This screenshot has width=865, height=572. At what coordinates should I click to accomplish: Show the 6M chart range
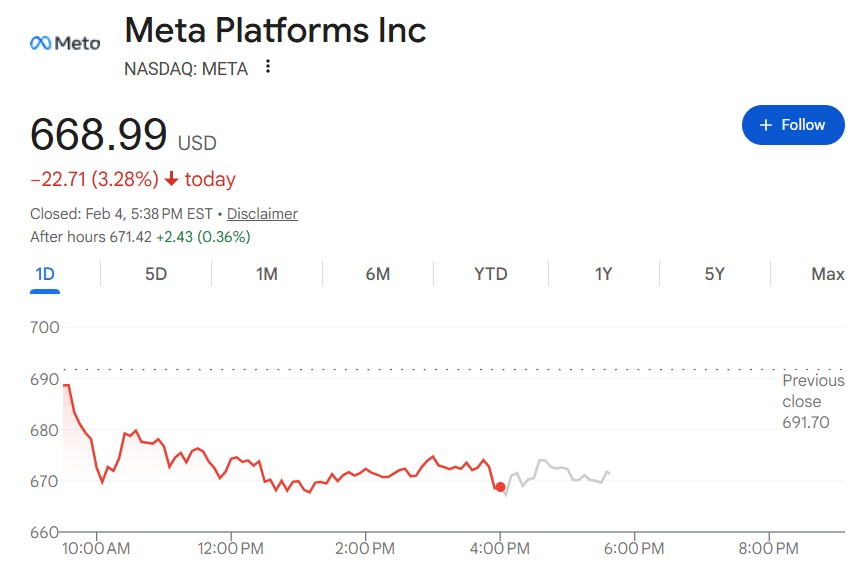pyautogui.click(x=377, y=274)
